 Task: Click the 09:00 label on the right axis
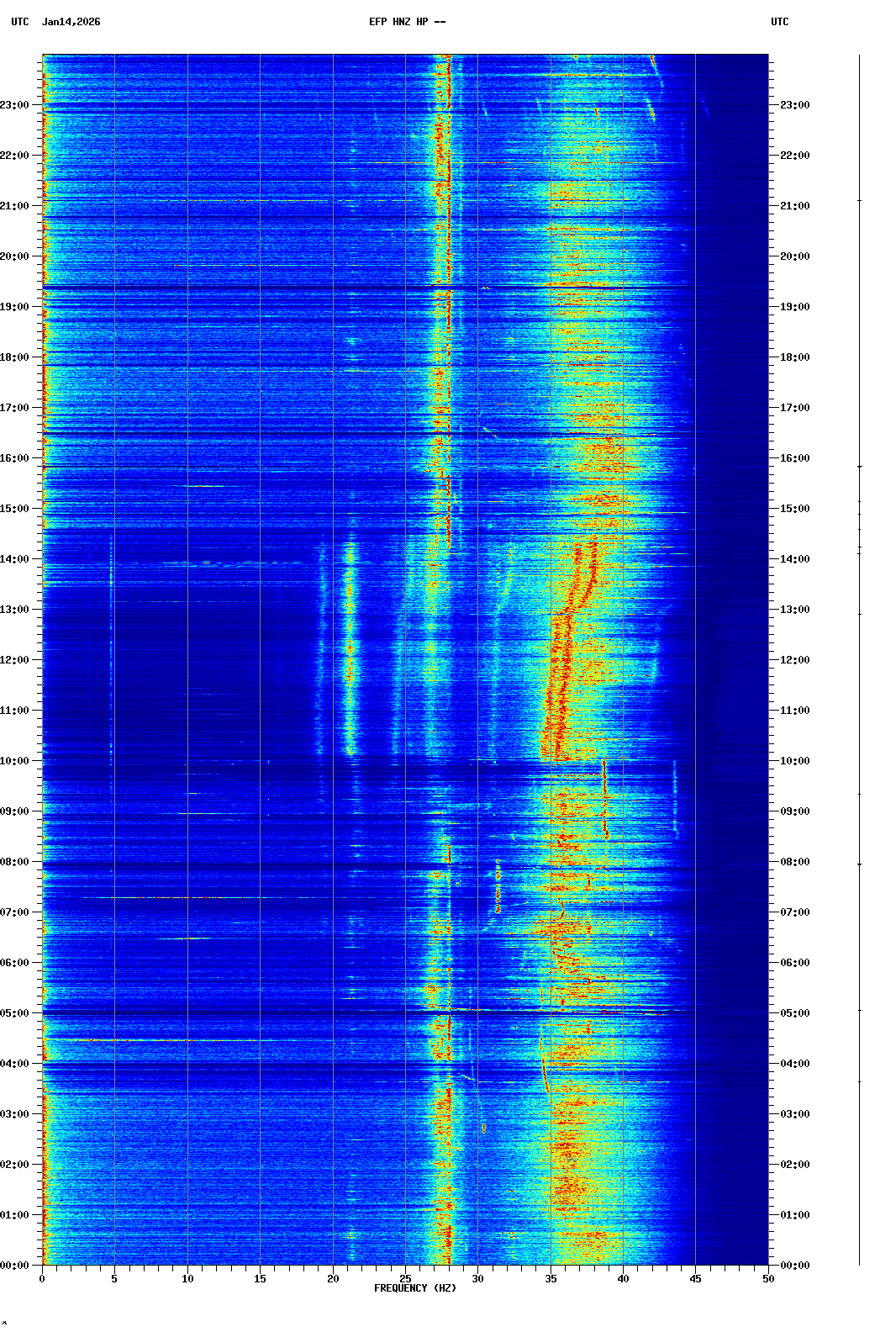point(794,811)
